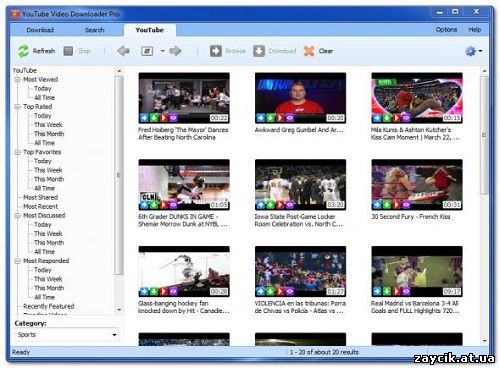Open the page number dropdown arrow

coord(163,51)
